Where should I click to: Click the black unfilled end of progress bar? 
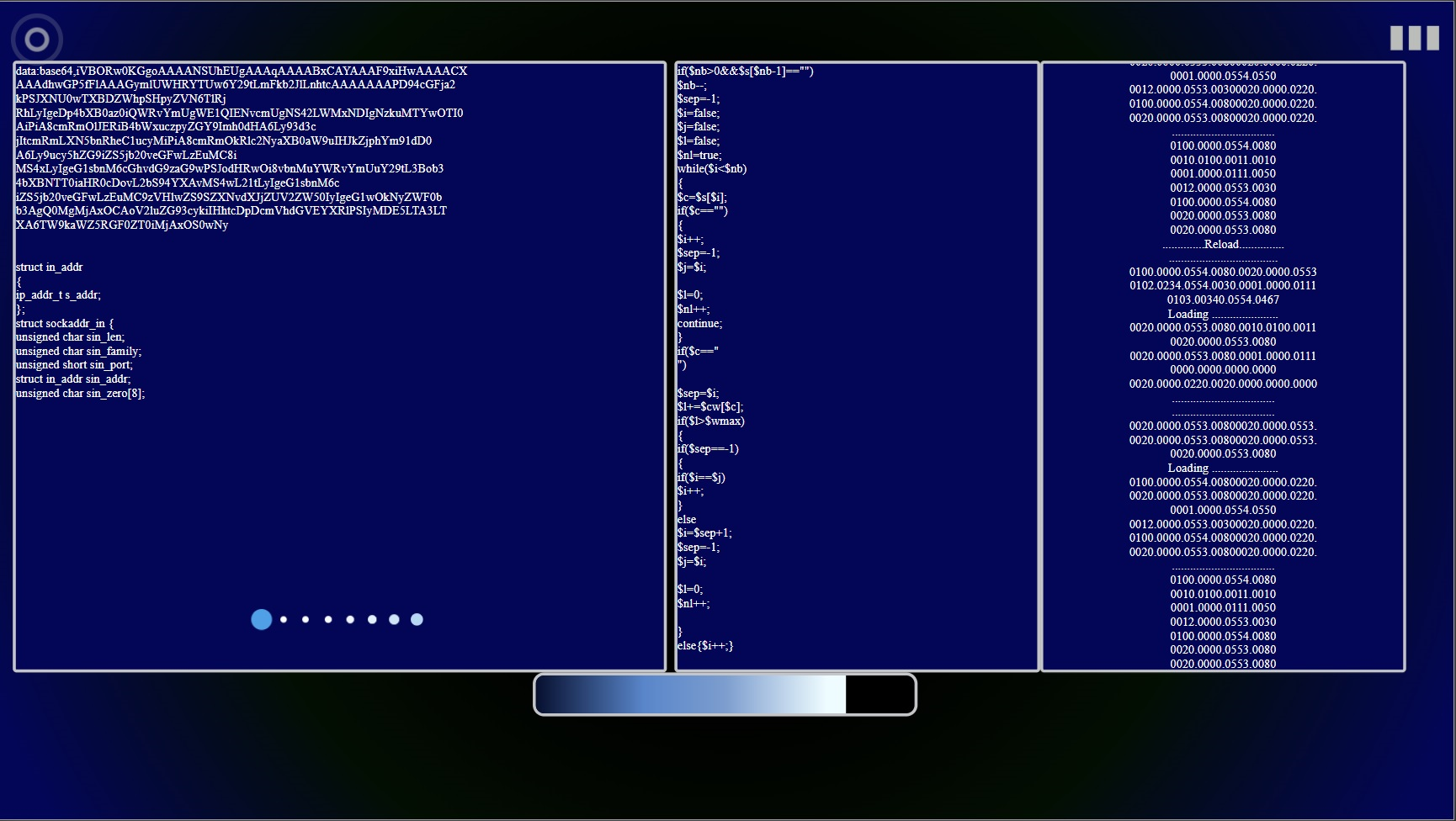[879, 695]
